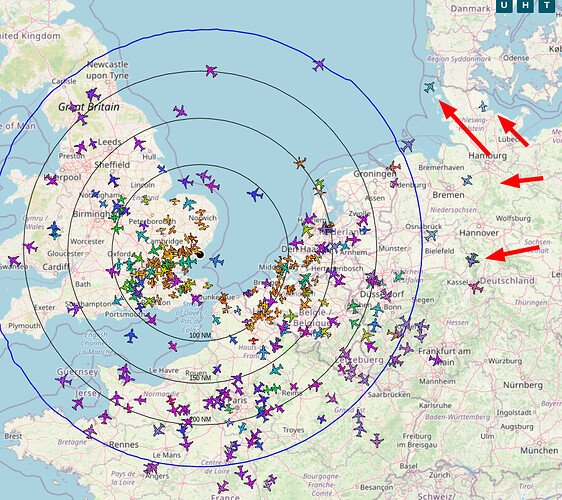Select the pink aircraft beside the Kassel label
Image resolution: width=562 pixels, height=500 pixels.
click(475, 287)
